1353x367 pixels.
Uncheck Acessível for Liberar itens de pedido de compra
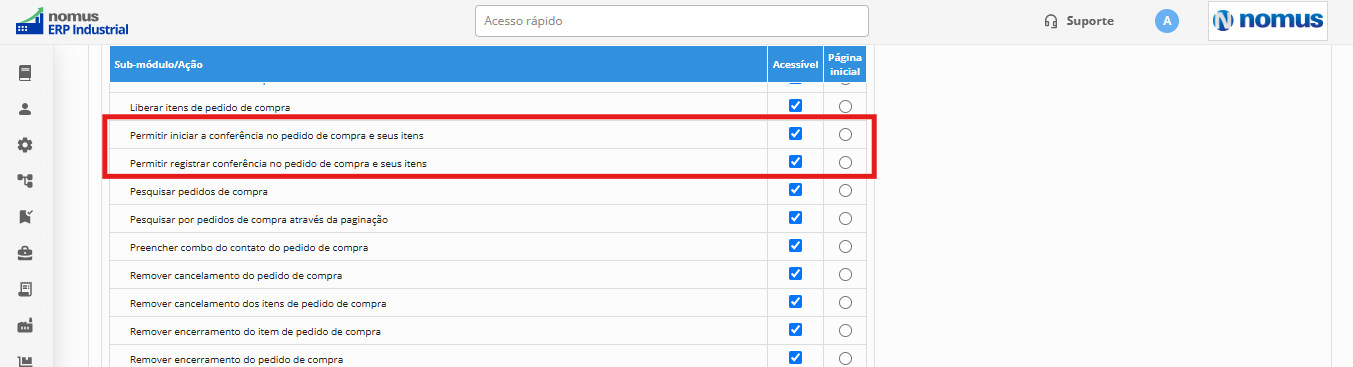(796, 106)
